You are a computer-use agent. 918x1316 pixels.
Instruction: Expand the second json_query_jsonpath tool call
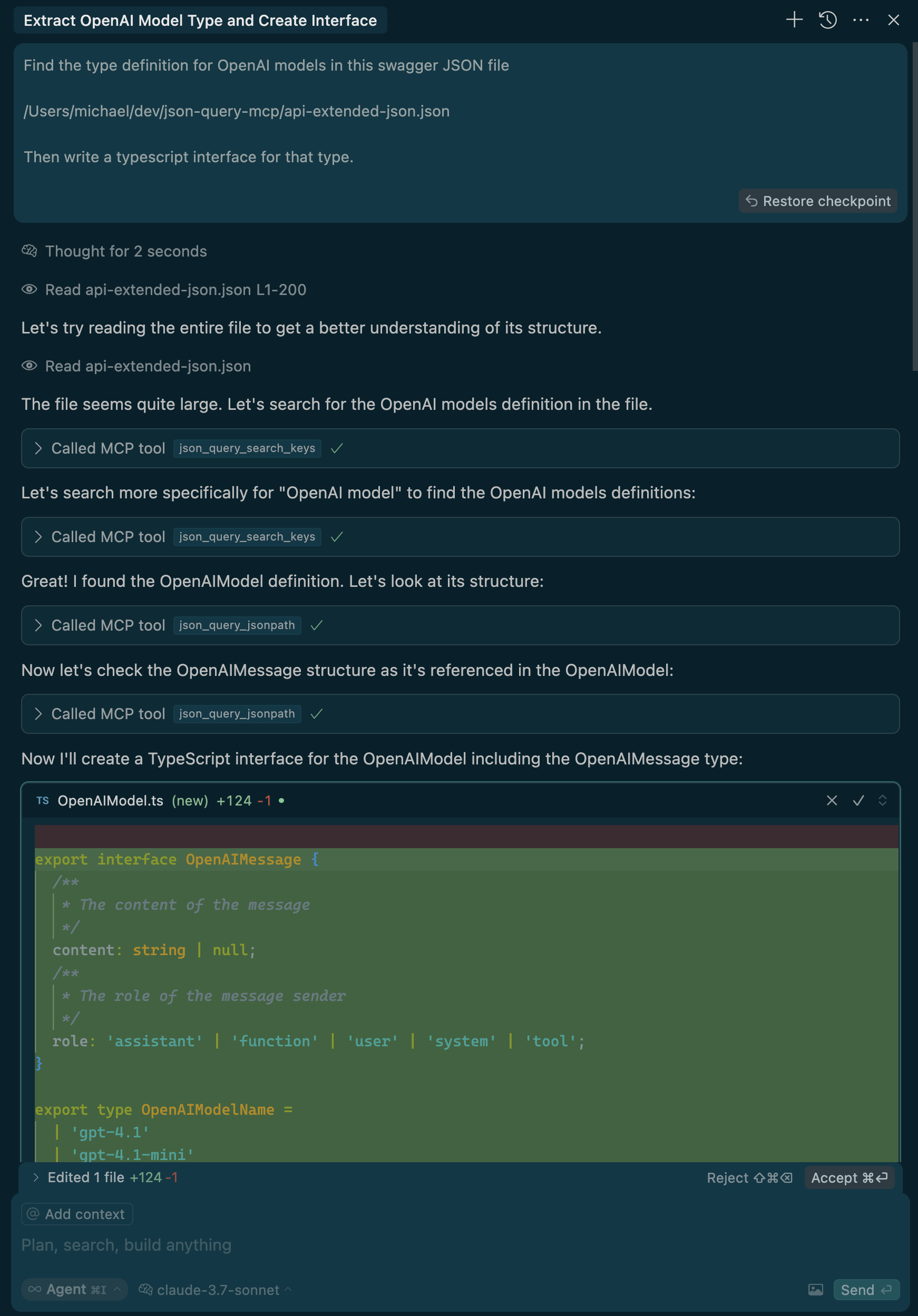pyautogui.click(x=460, y=714)
